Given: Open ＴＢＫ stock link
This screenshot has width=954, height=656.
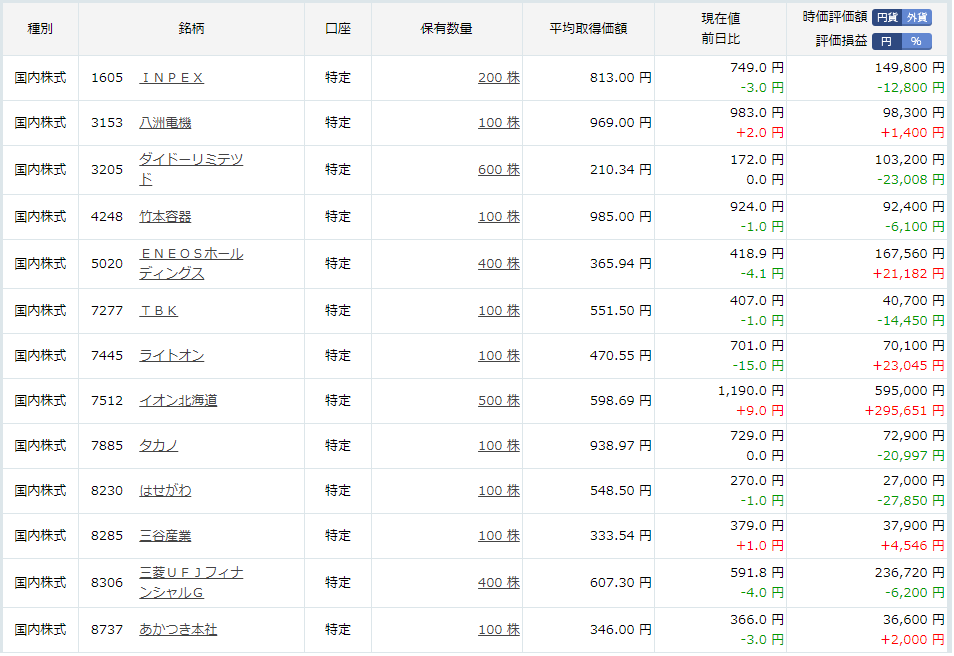Looking at the screenshot, I should point(158,311).
